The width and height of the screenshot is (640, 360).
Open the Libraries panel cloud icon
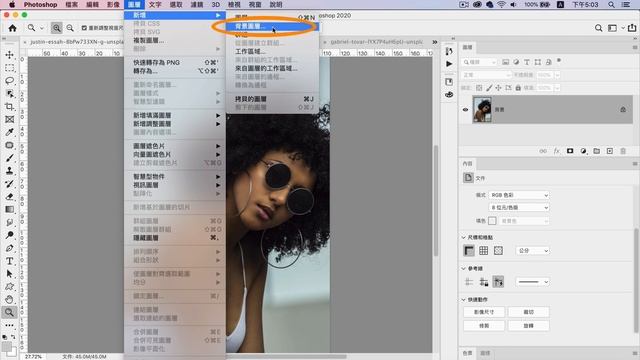coord(449,95)
